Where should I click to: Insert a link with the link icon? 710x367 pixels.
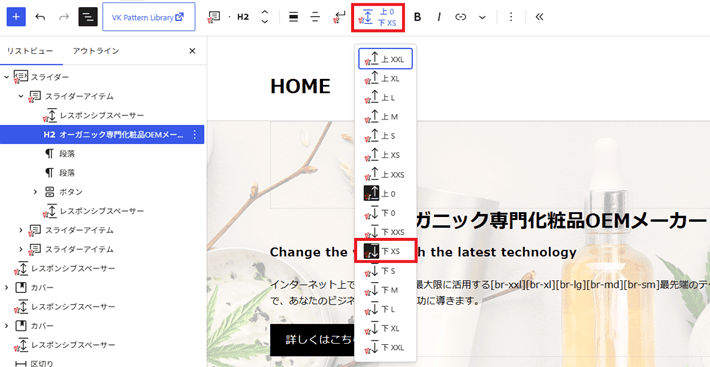coord(461,17)
